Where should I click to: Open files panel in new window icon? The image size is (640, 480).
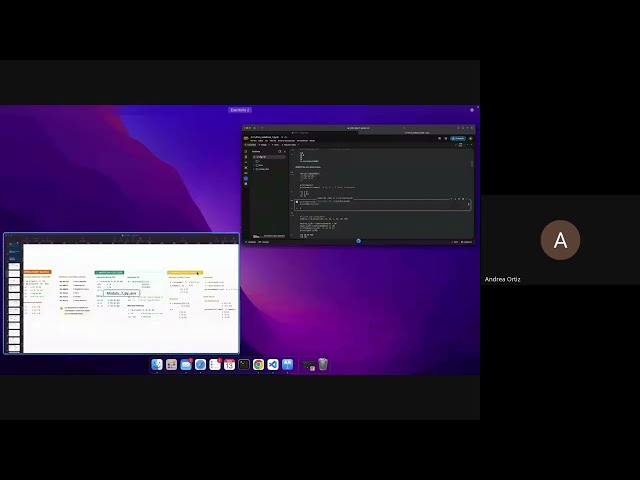click(280, 151)
